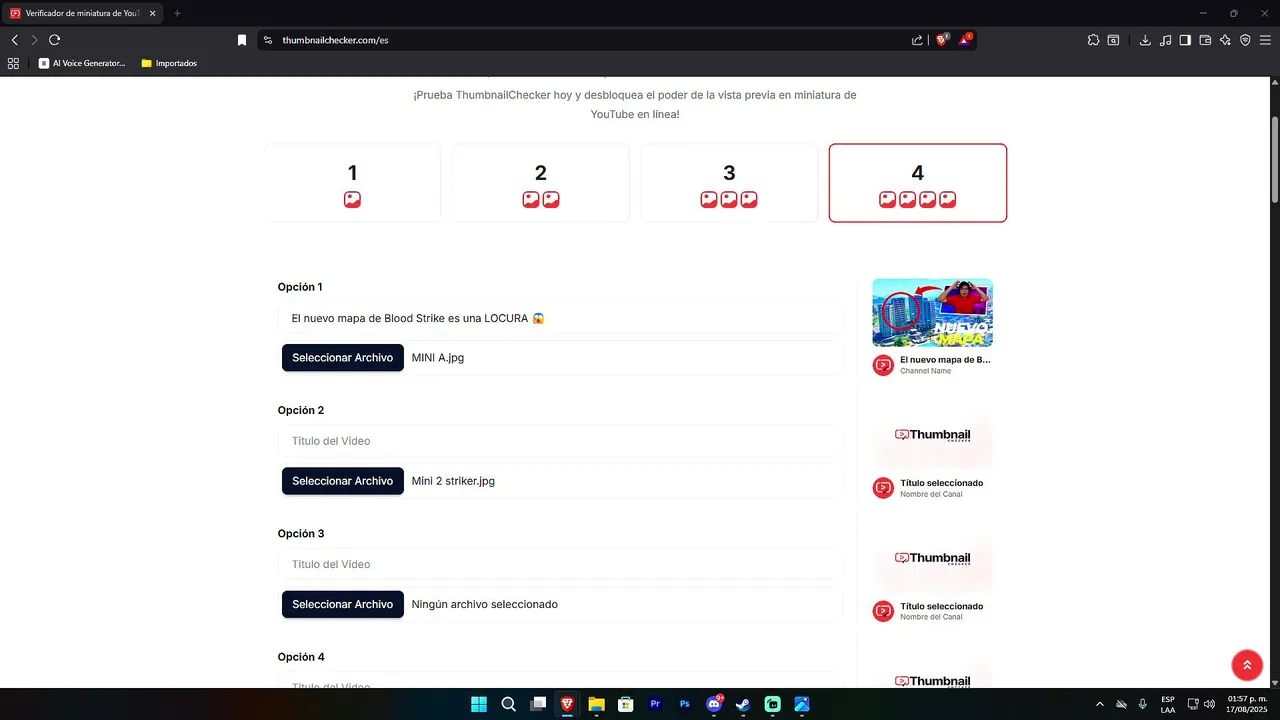Select the 4 thumbnails option card
The height and width of the screenshot is (720, 1280).
pyautogui.click(x=918, y=183)
